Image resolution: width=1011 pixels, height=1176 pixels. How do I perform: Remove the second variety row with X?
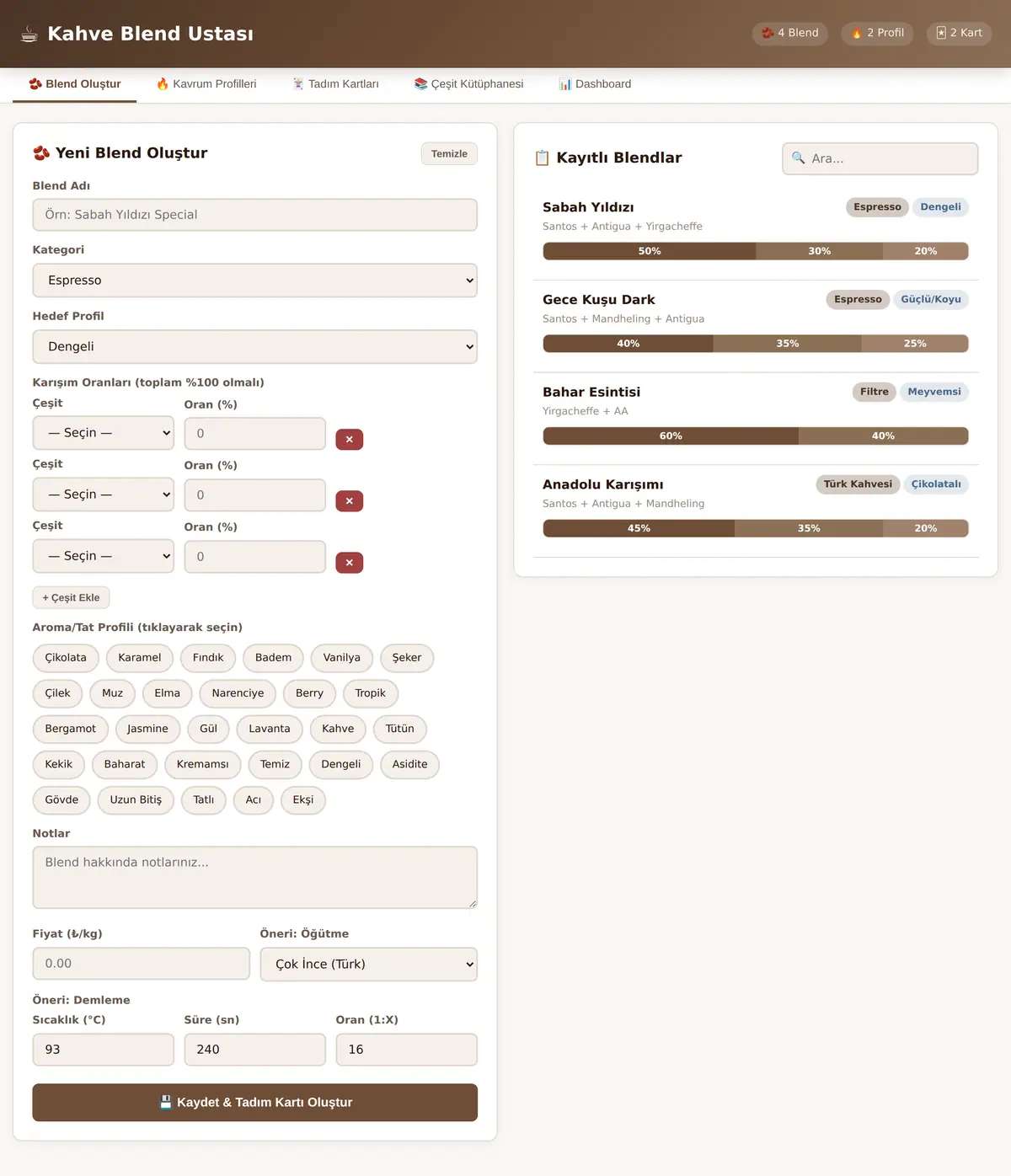click(x=350, y=501)
